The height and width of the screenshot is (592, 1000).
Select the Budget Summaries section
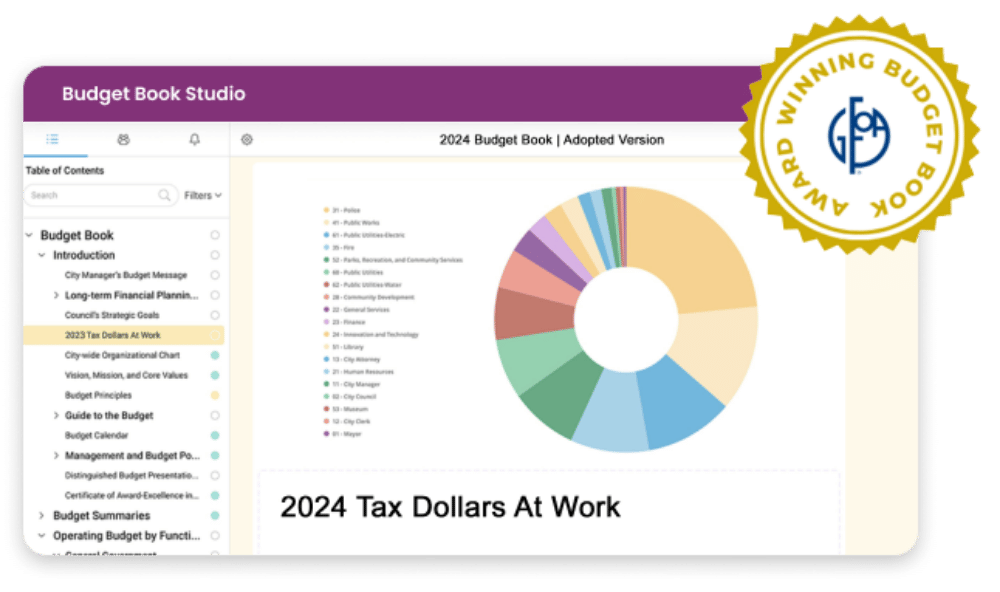click(101, 515)
